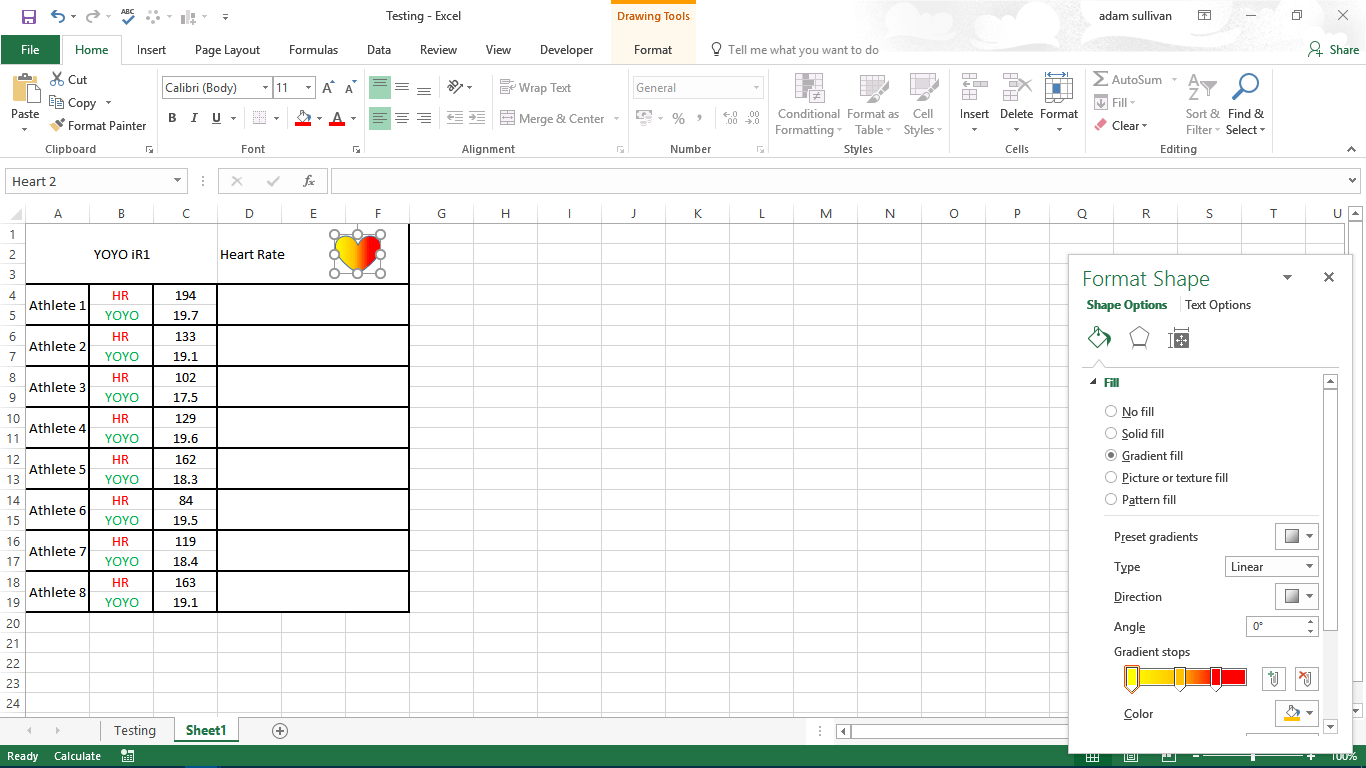Open the Fill & Line bucket icon
1366x768 pixels.
coord(1099,338)
